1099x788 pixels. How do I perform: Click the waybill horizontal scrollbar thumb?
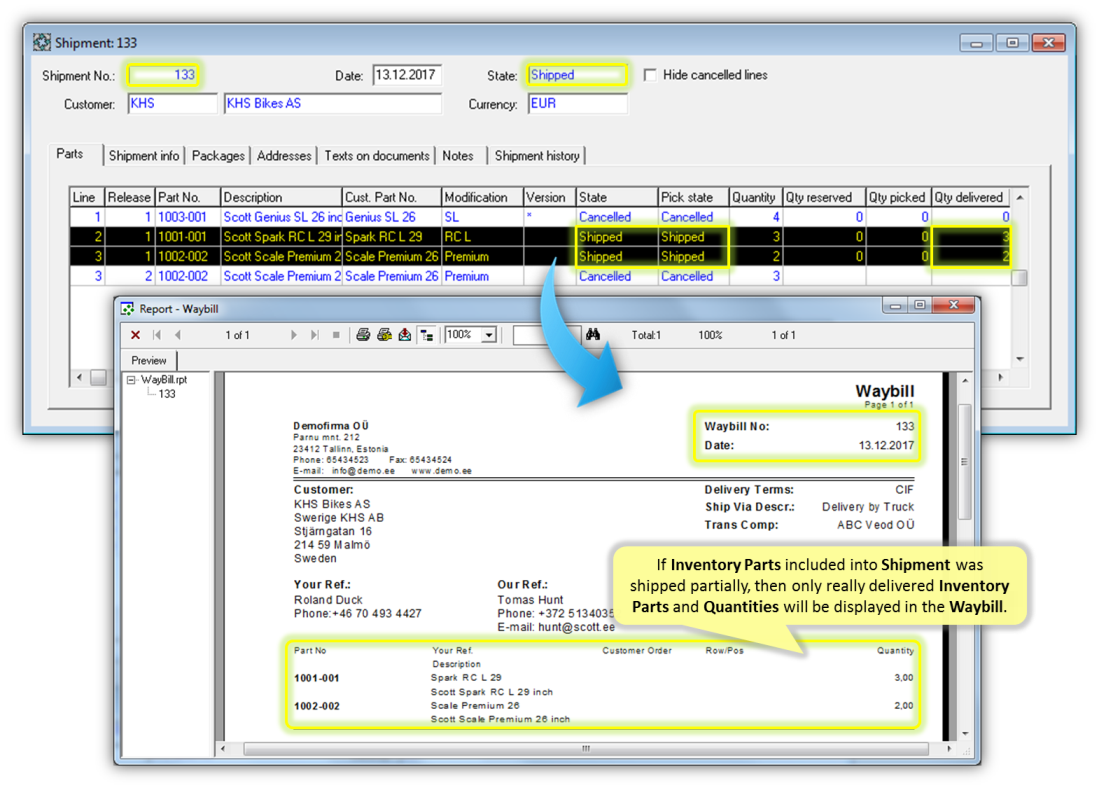[587, 748]
